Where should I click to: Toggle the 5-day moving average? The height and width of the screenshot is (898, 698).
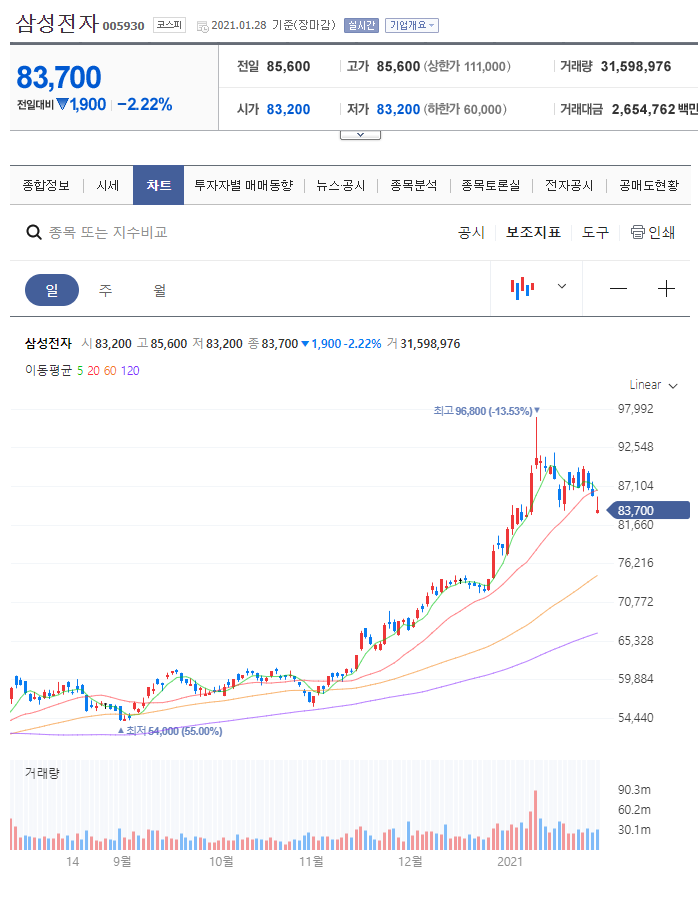click(80, 371)
